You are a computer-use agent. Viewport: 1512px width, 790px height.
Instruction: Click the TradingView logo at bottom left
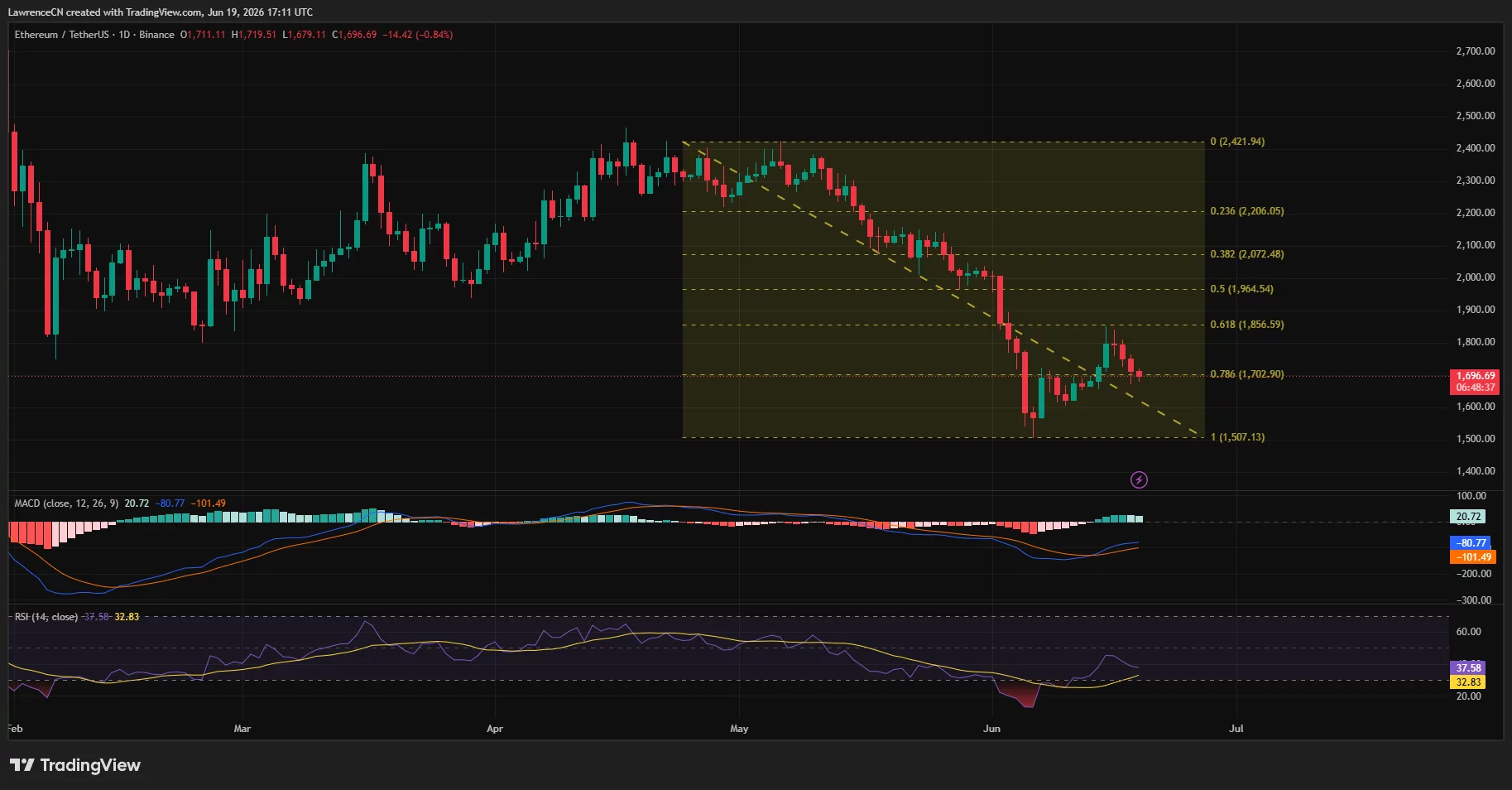tap(75, 765)
